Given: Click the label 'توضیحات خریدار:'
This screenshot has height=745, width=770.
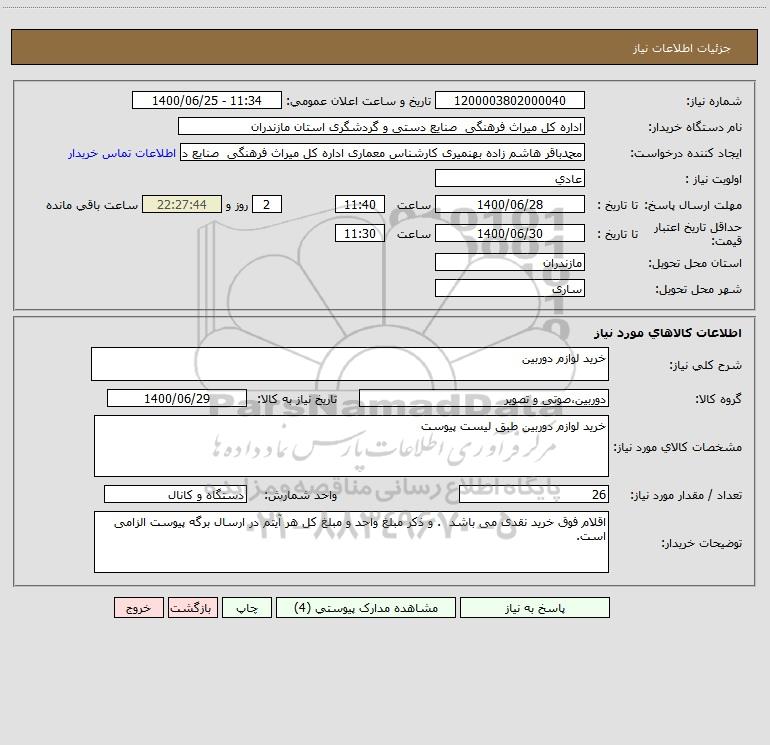Looking at the screenshot, I should pos(701,543).
